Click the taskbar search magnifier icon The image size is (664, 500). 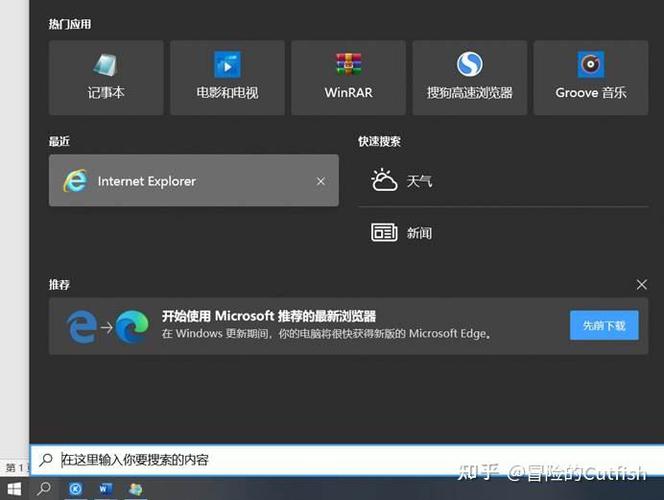coord(44,489)
